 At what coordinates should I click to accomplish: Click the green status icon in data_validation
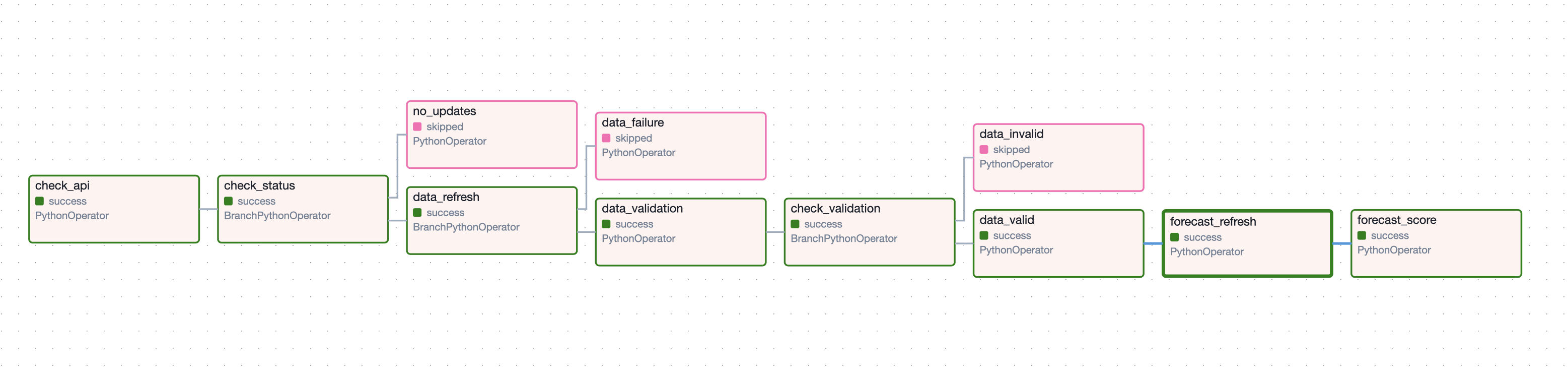pos(606,224)
